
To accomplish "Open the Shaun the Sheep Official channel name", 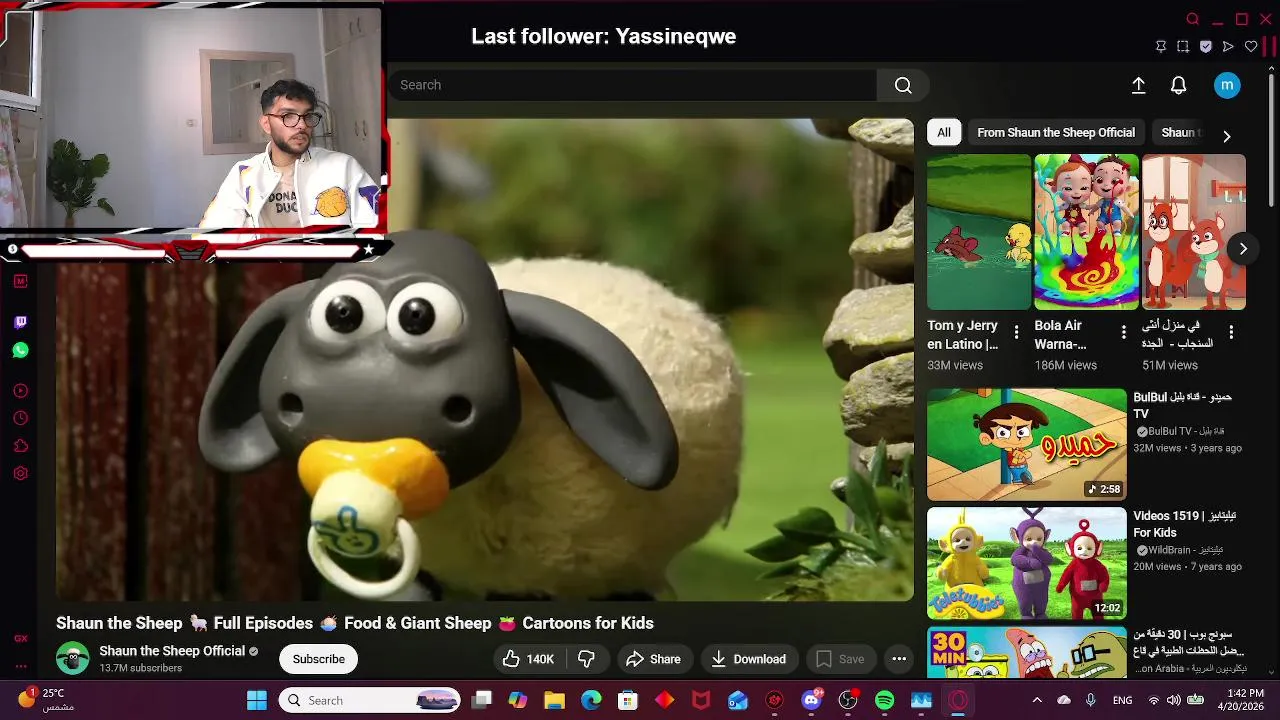I will point(172,651).
